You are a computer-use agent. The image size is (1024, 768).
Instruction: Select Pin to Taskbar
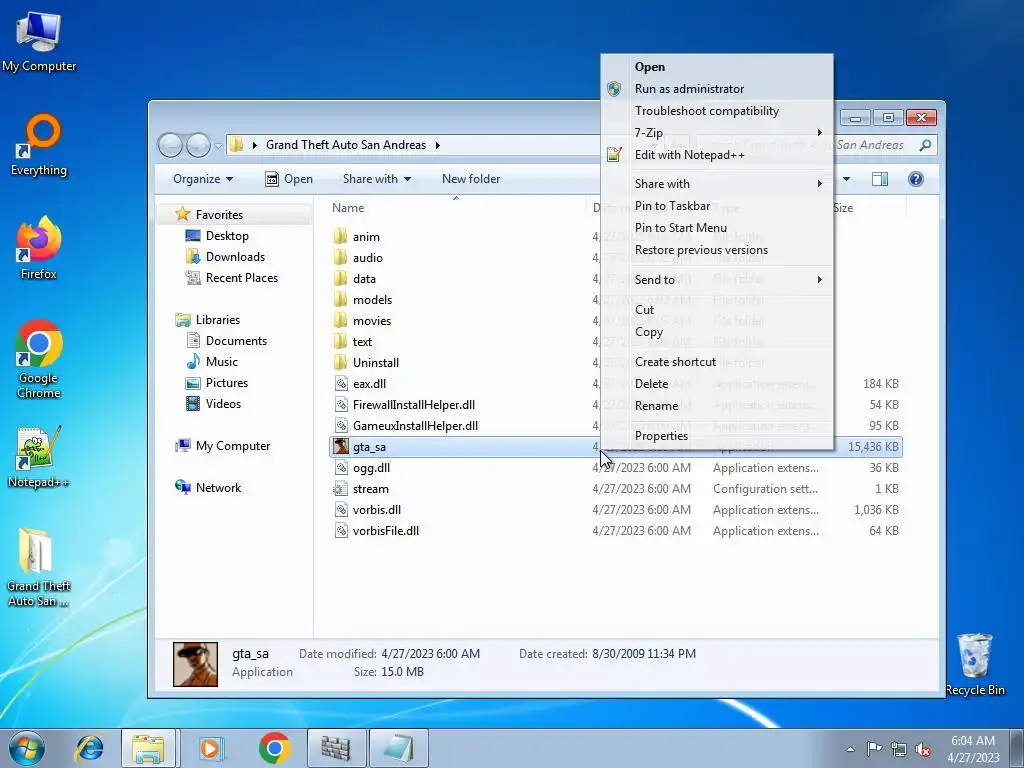717,206
